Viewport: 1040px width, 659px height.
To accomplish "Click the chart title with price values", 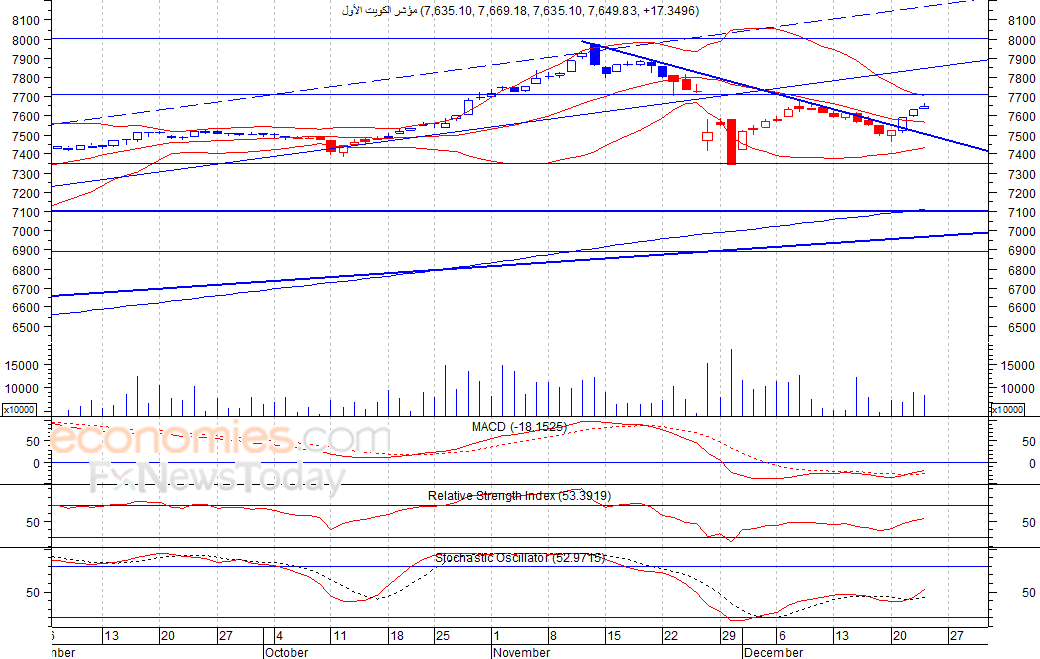I will click(x=520, y=11).
